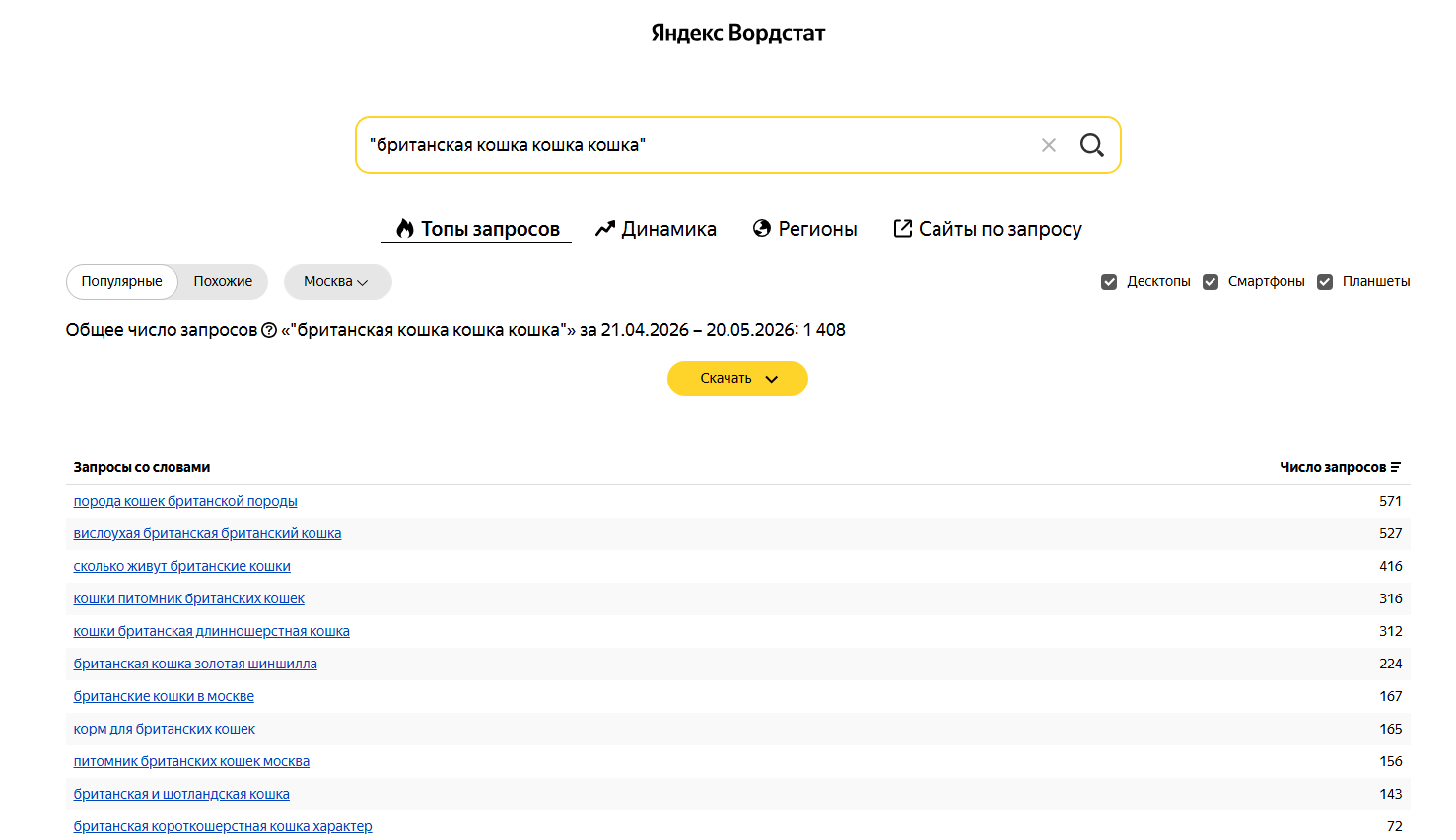Viewport: 1456px width, 840px height.
Task: Open the Динамика tab
Action: click(656, 229)
